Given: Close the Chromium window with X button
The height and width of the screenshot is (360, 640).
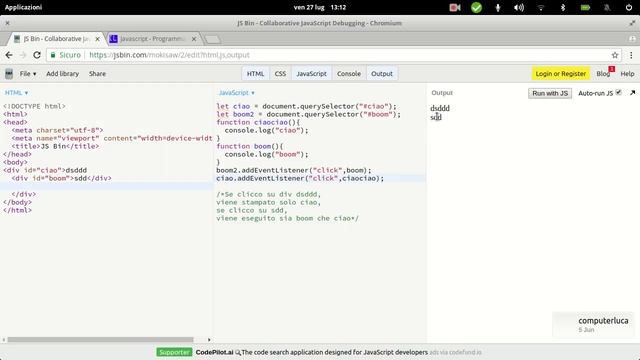Looking at the screenshot, I should (x=7, y=23).
